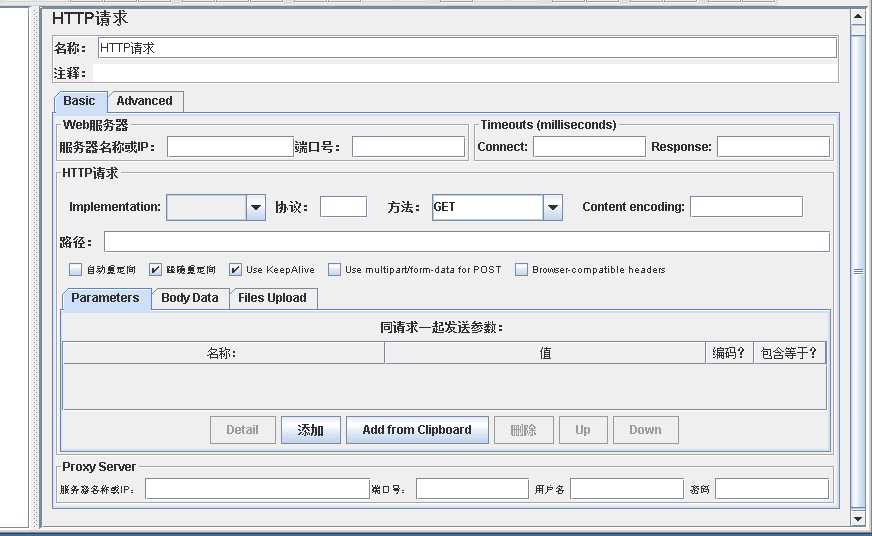Click the Connect timeout input field
872x536 pixels.
pyautogui.click(x=589, y=147)
